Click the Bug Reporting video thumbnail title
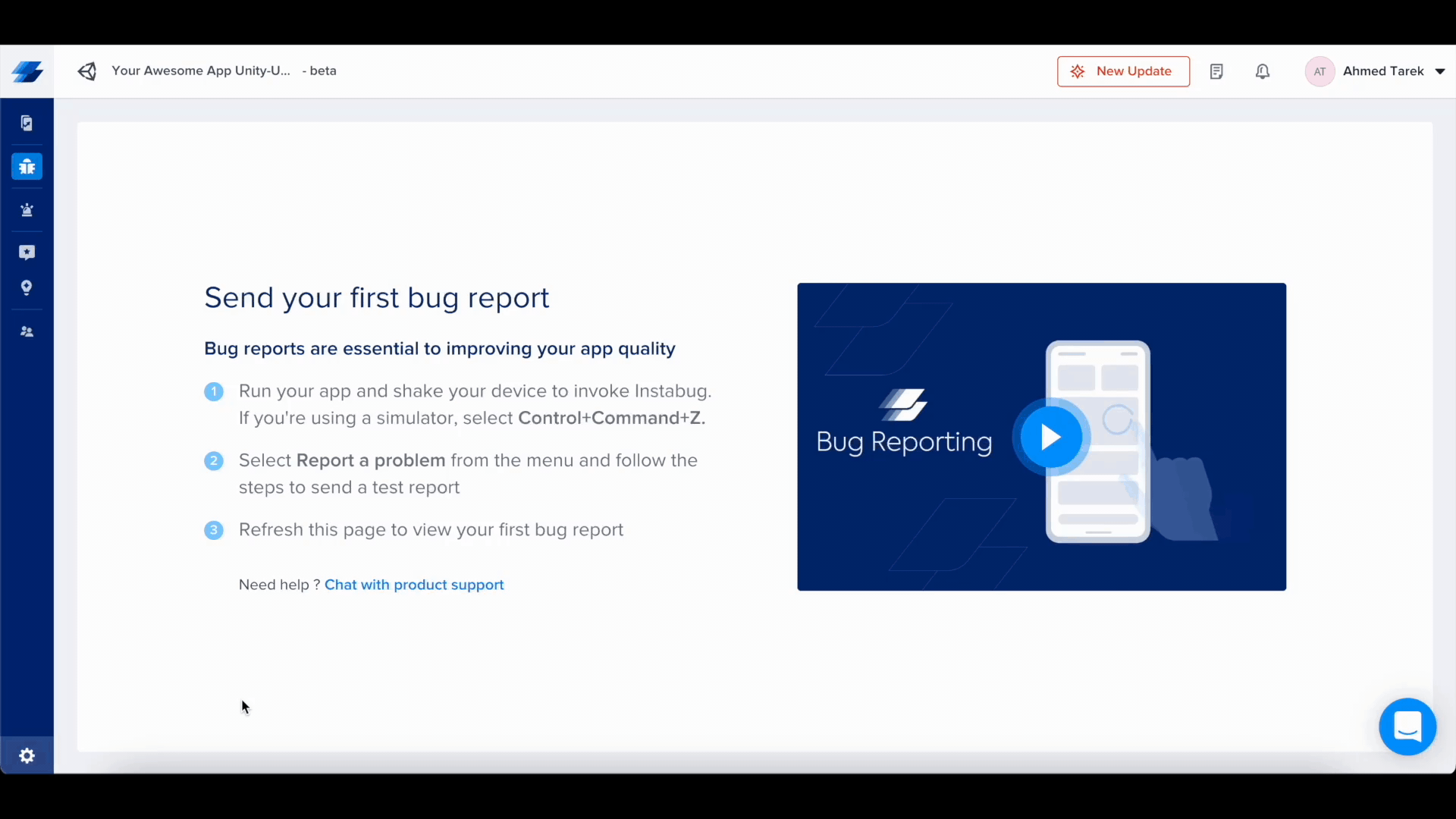This screenshot has width=1456, height=819. 904,442
